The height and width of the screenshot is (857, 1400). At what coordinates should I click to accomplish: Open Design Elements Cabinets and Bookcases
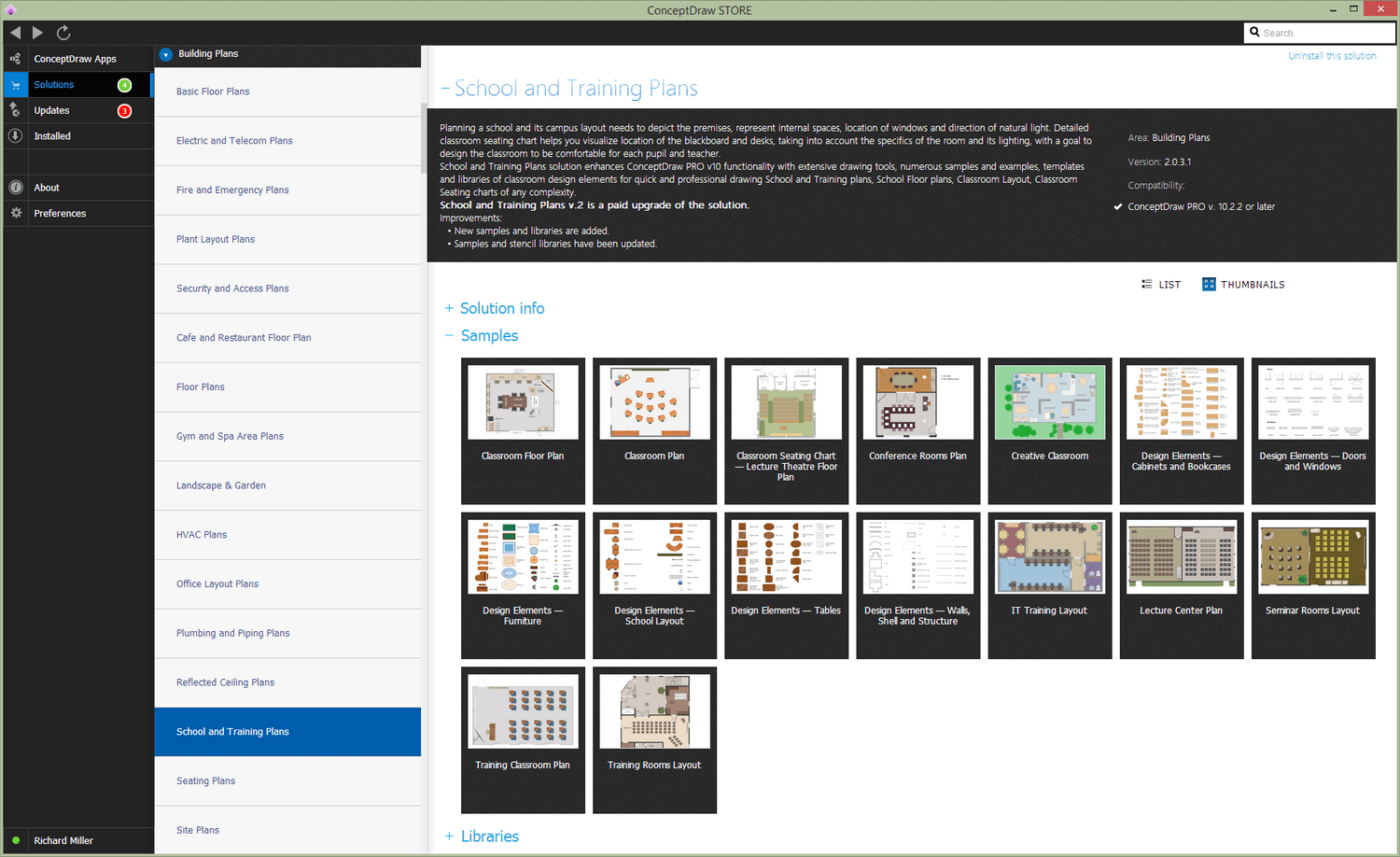tap(1182, 430)
